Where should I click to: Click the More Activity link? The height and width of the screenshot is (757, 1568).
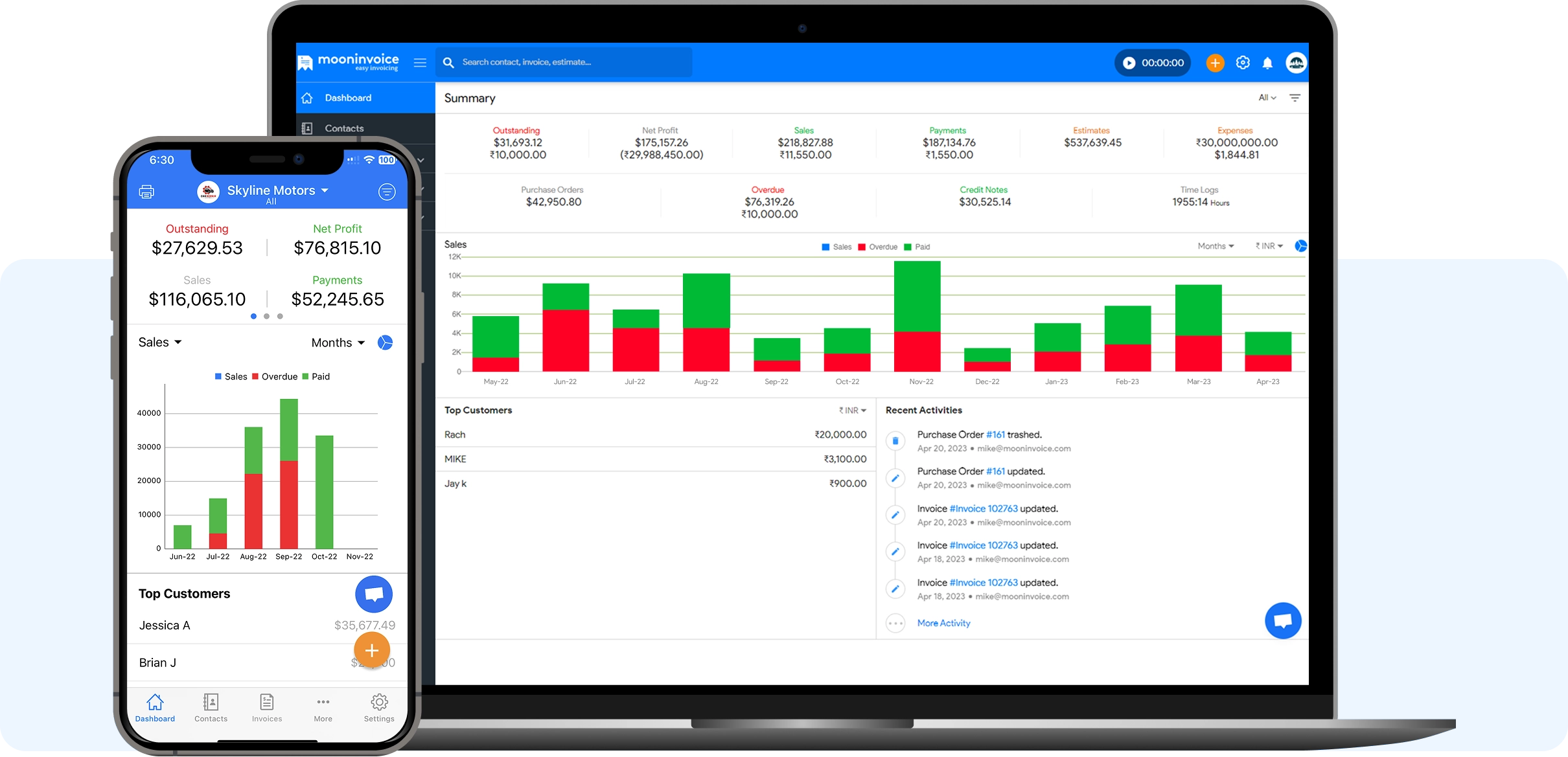(943, 623)
